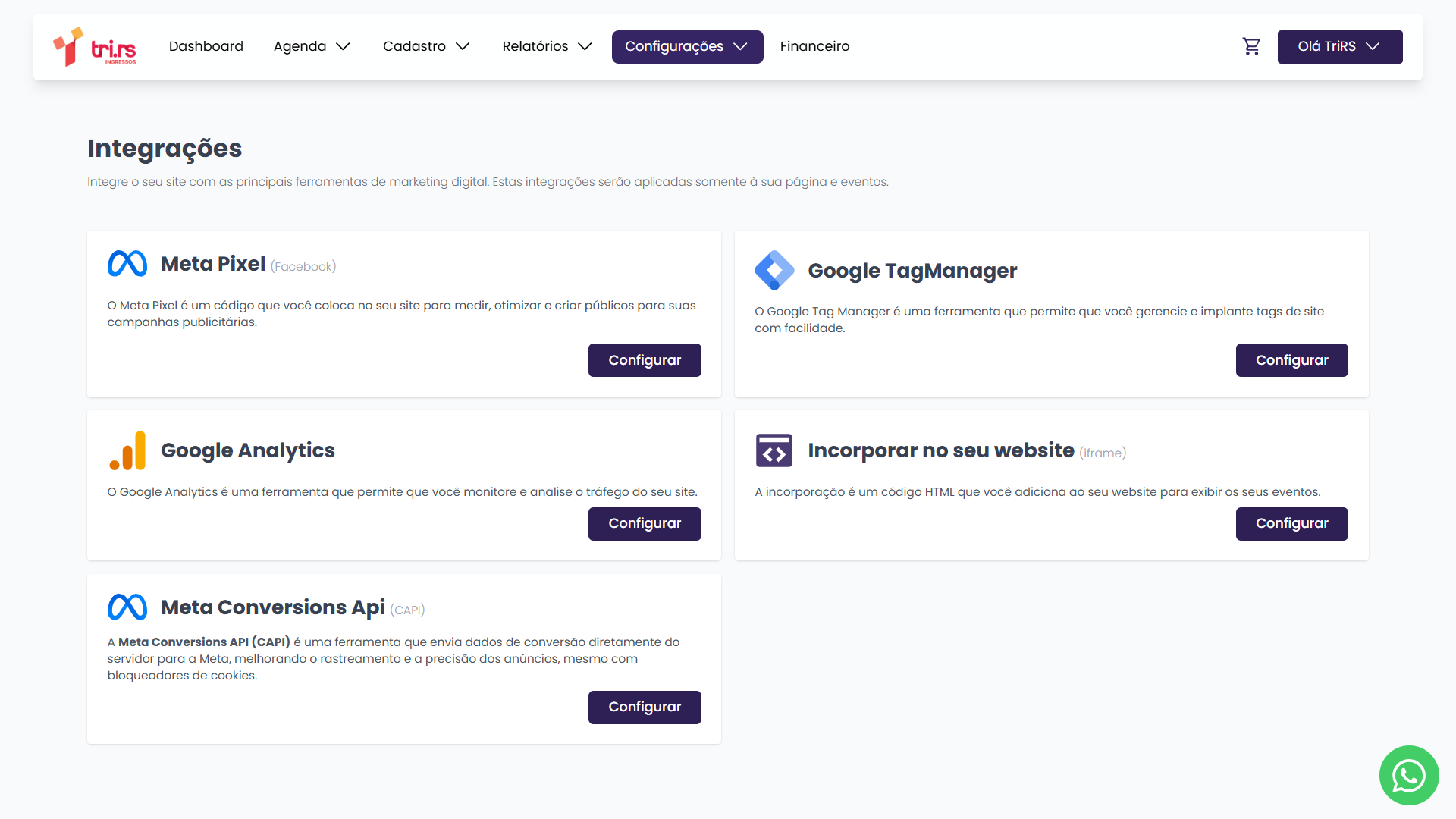This screenshot has width=1456, height=819.
Task: Click the Meta Conversions Api logo
Action: pyautogui.click(x=127, y=607)
